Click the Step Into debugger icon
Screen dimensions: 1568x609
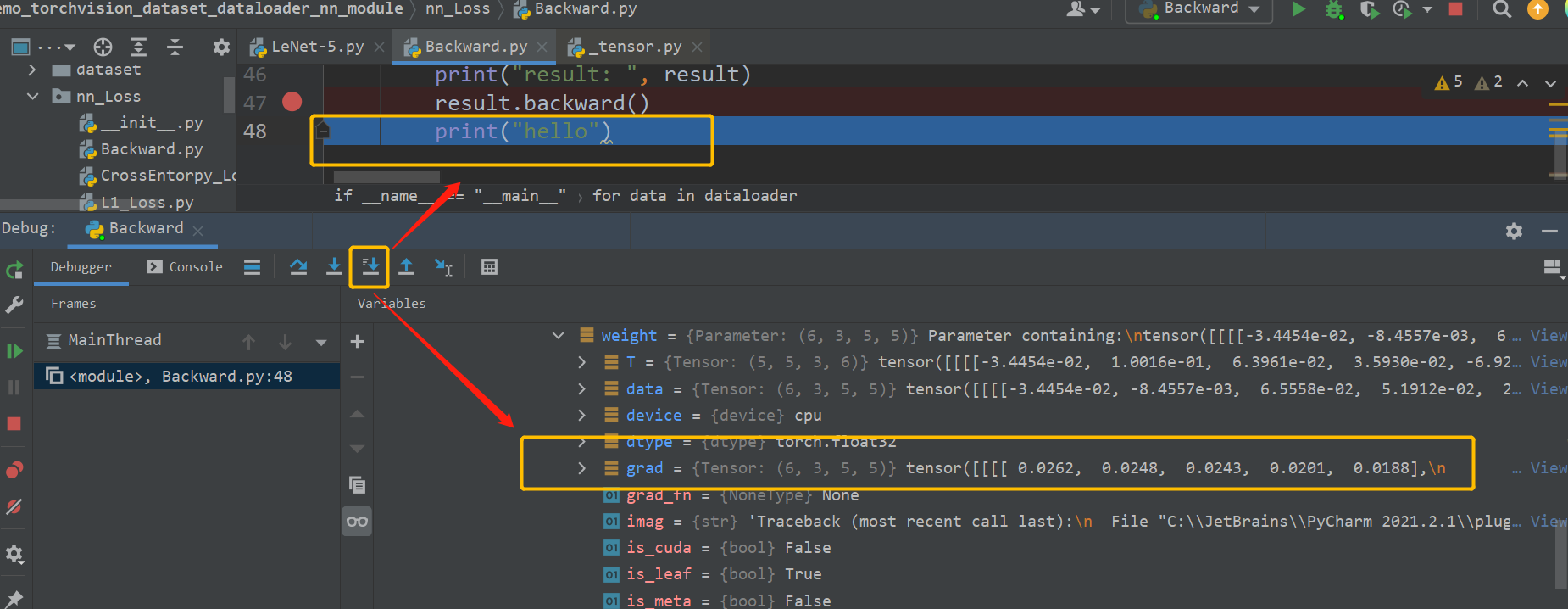pos(334,266)
